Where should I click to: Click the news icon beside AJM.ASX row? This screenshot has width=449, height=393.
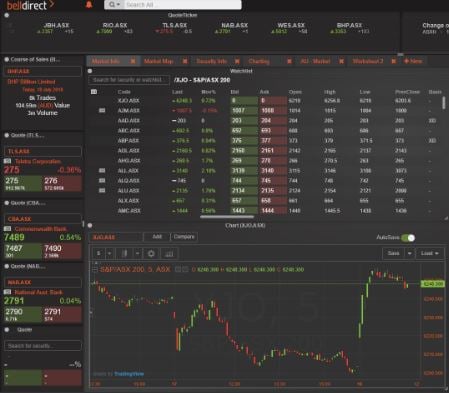102,110
